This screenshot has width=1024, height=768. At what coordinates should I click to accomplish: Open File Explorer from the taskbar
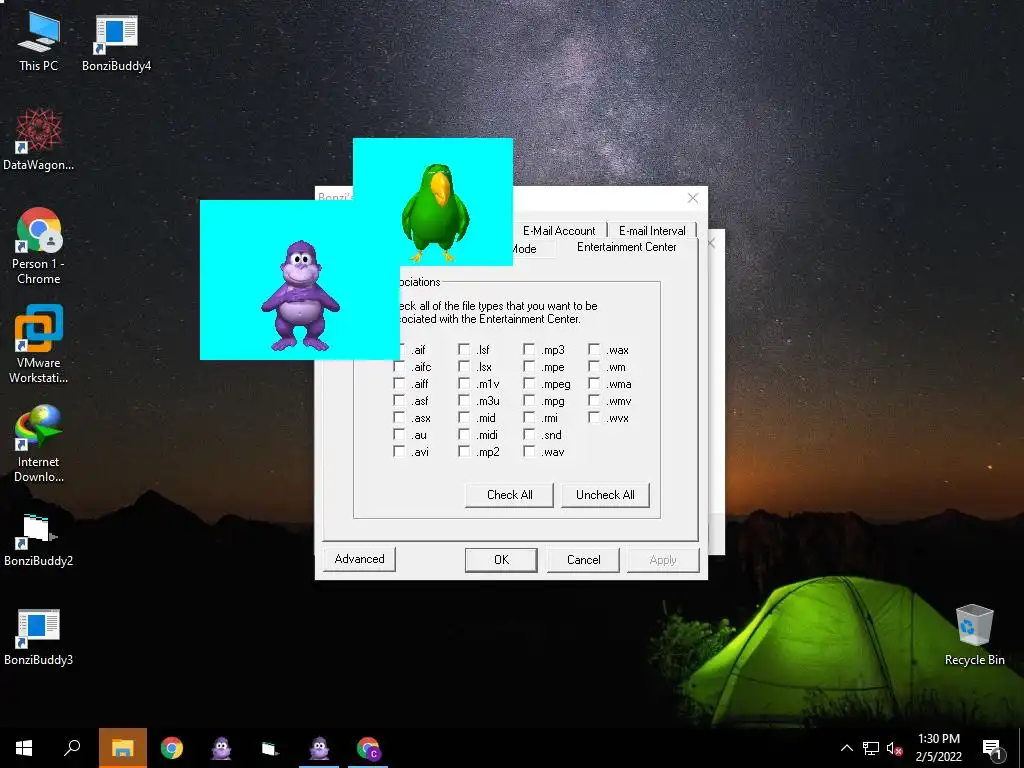point(122,748)
